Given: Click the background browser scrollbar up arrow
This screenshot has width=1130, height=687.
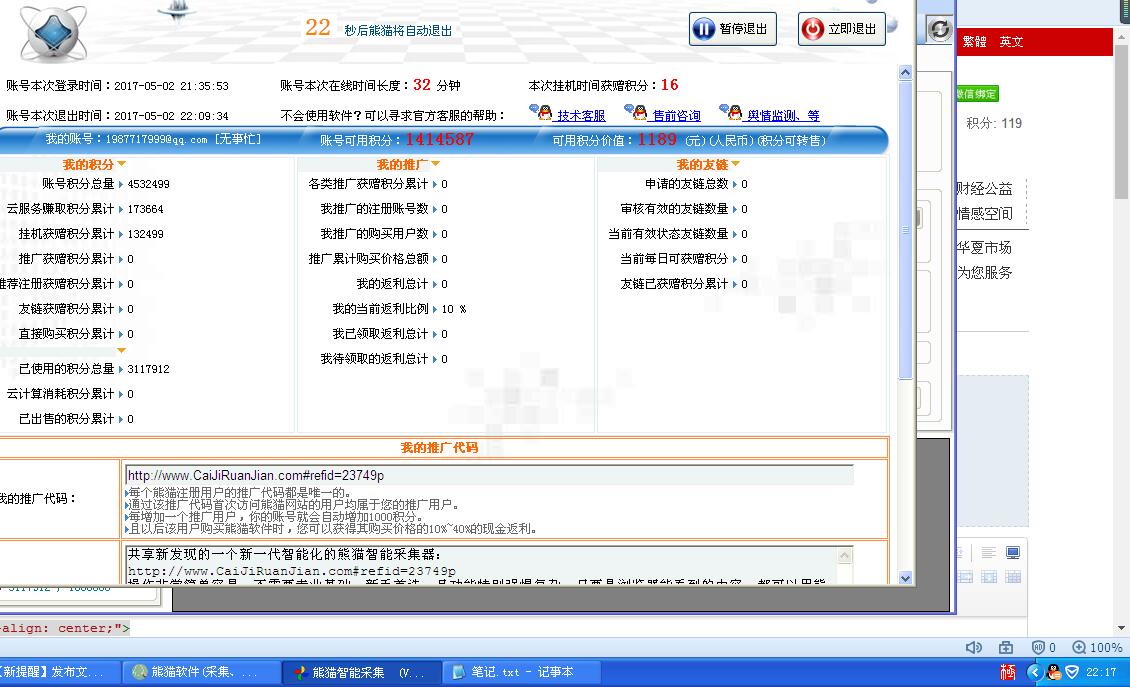Looking at the screenshot, I should coord(1121,35).
